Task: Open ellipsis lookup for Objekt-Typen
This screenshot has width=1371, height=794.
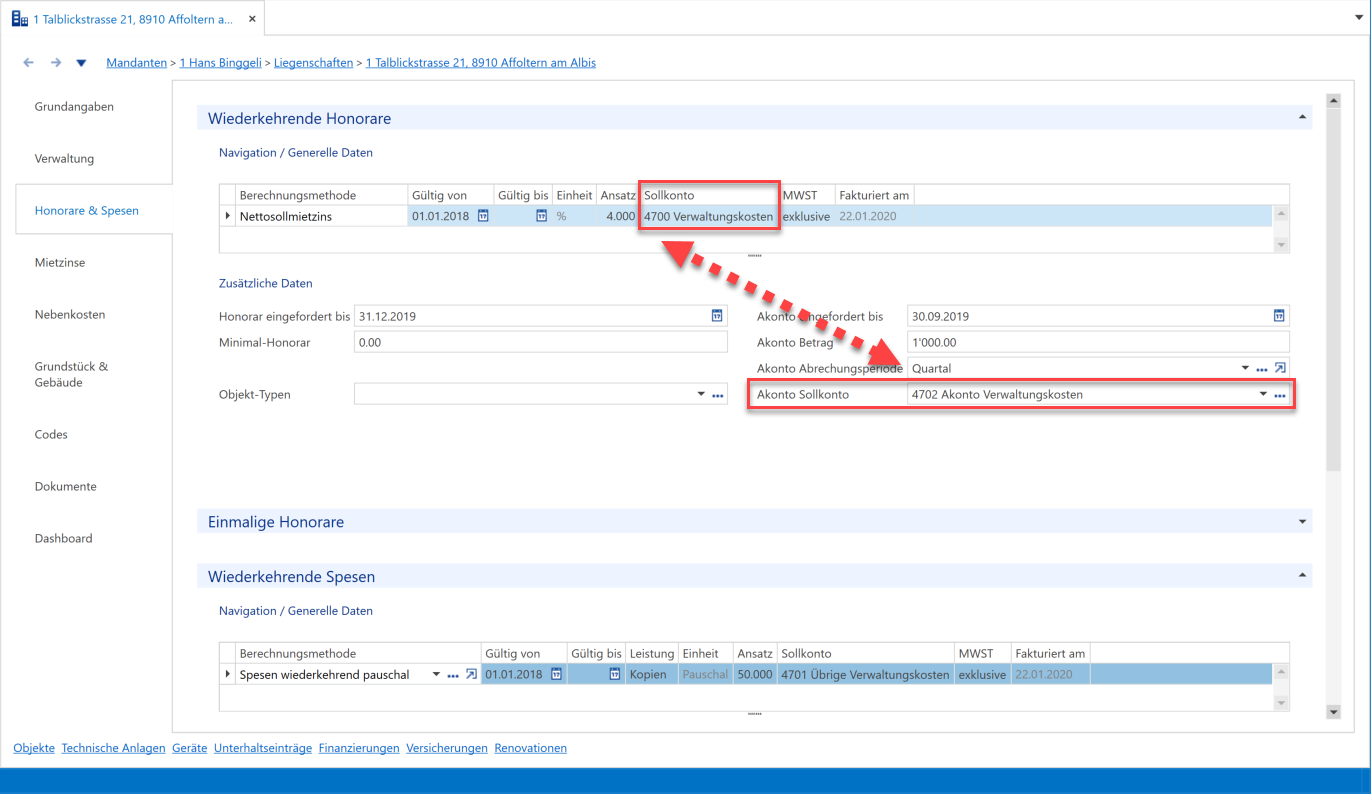Action: (x=717, y=395)
